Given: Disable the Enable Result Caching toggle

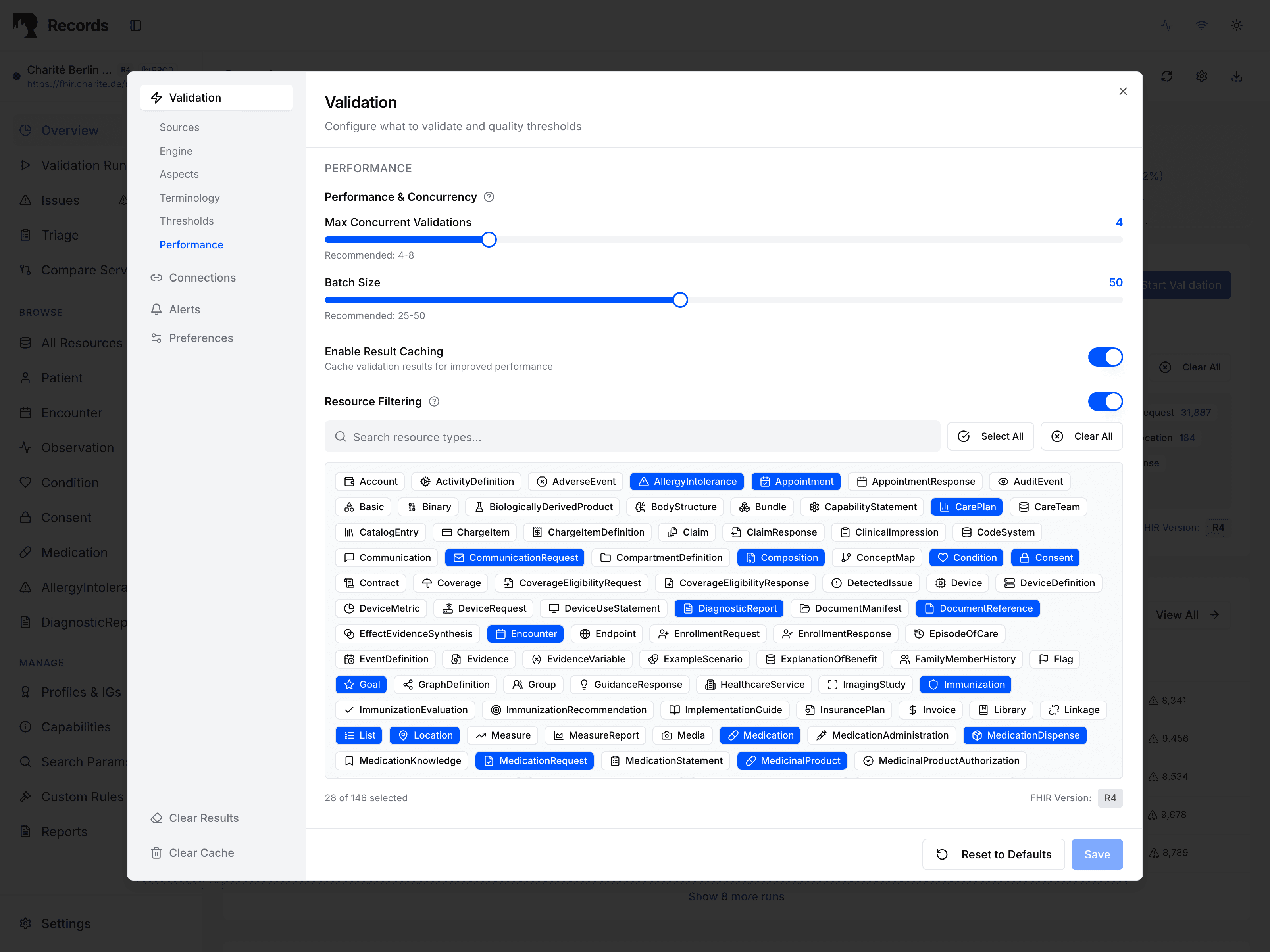Looking at the screenshot, I should [x=1105, y=357].
